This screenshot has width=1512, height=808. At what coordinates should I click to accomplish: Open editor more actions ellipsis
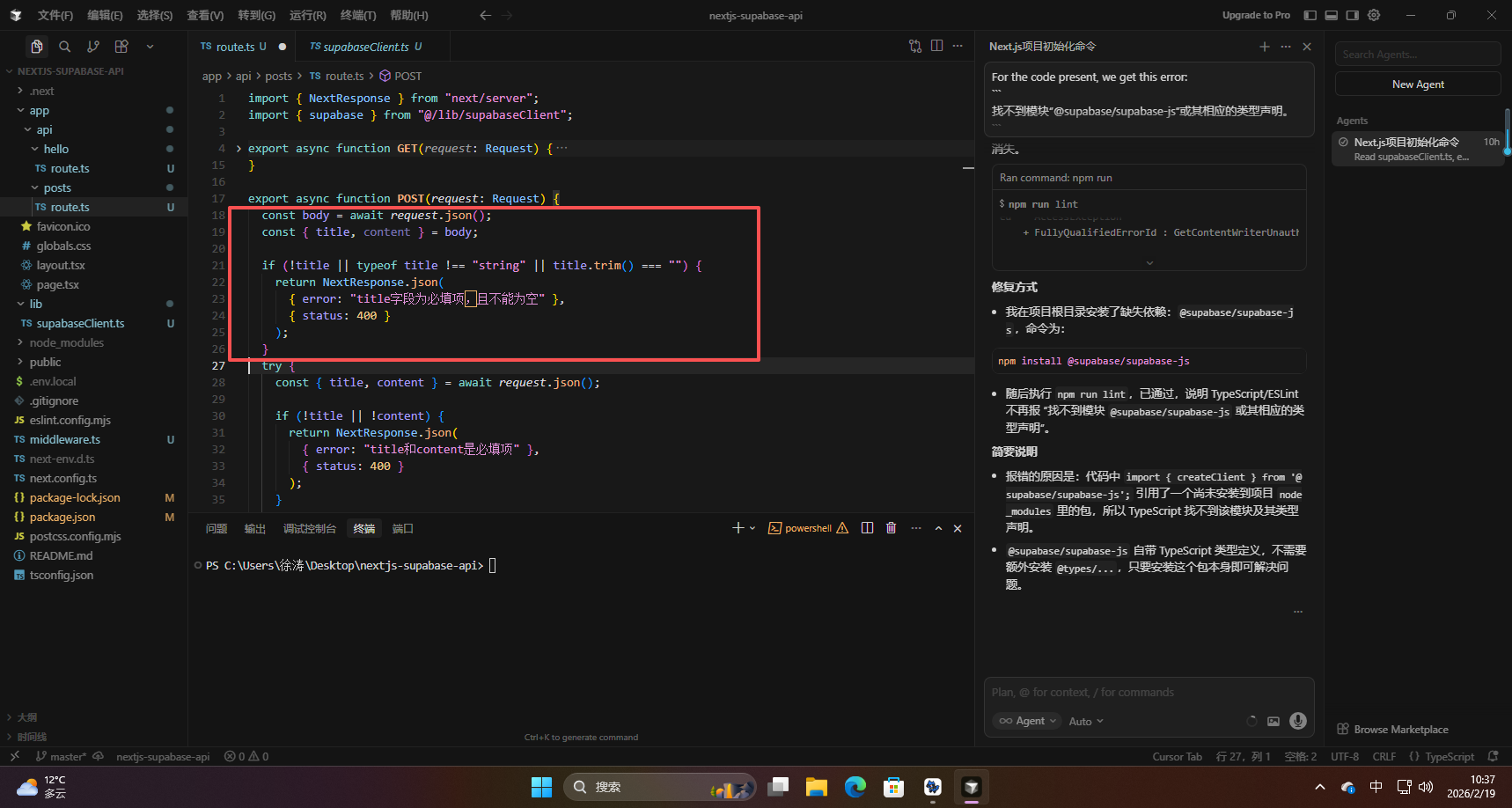[x=958, y=46]
